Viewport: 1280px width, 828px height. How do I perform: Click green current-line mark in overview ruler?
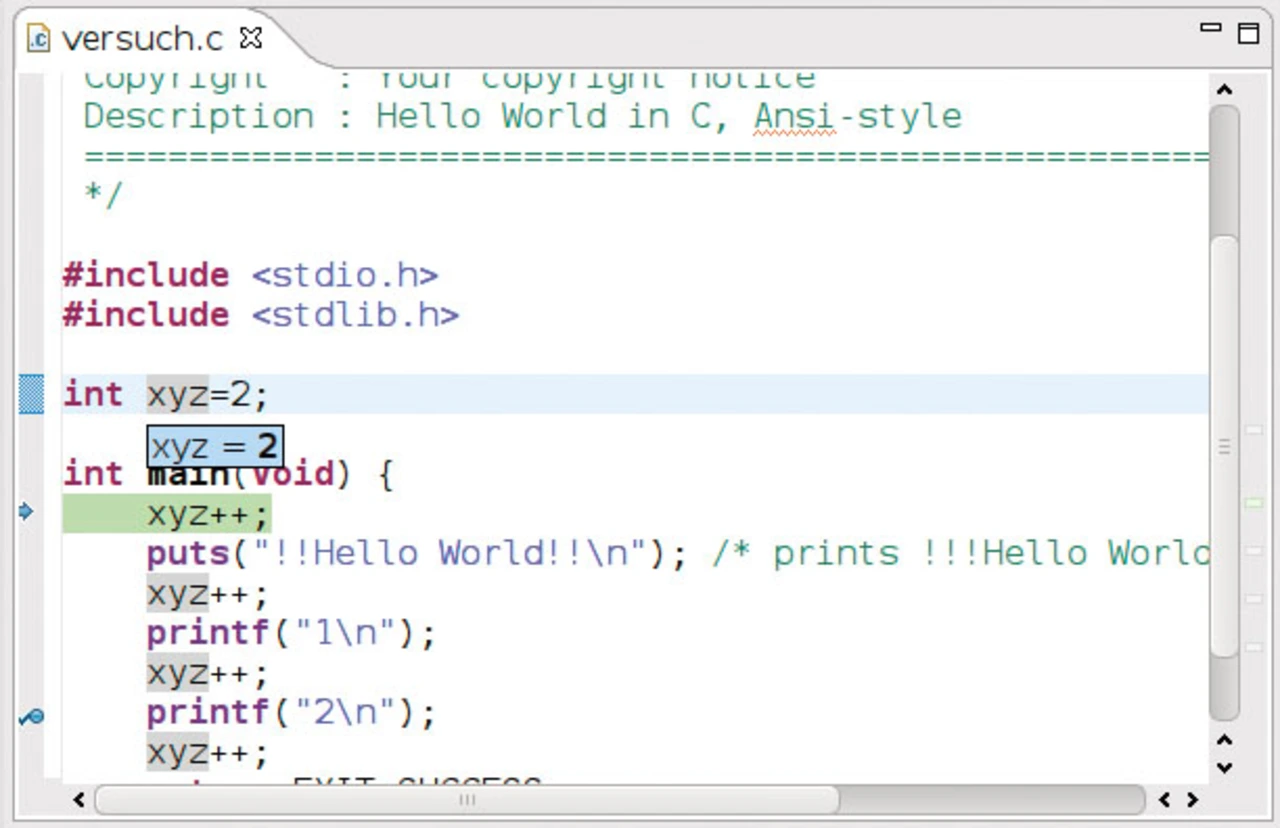point(1253,503)
